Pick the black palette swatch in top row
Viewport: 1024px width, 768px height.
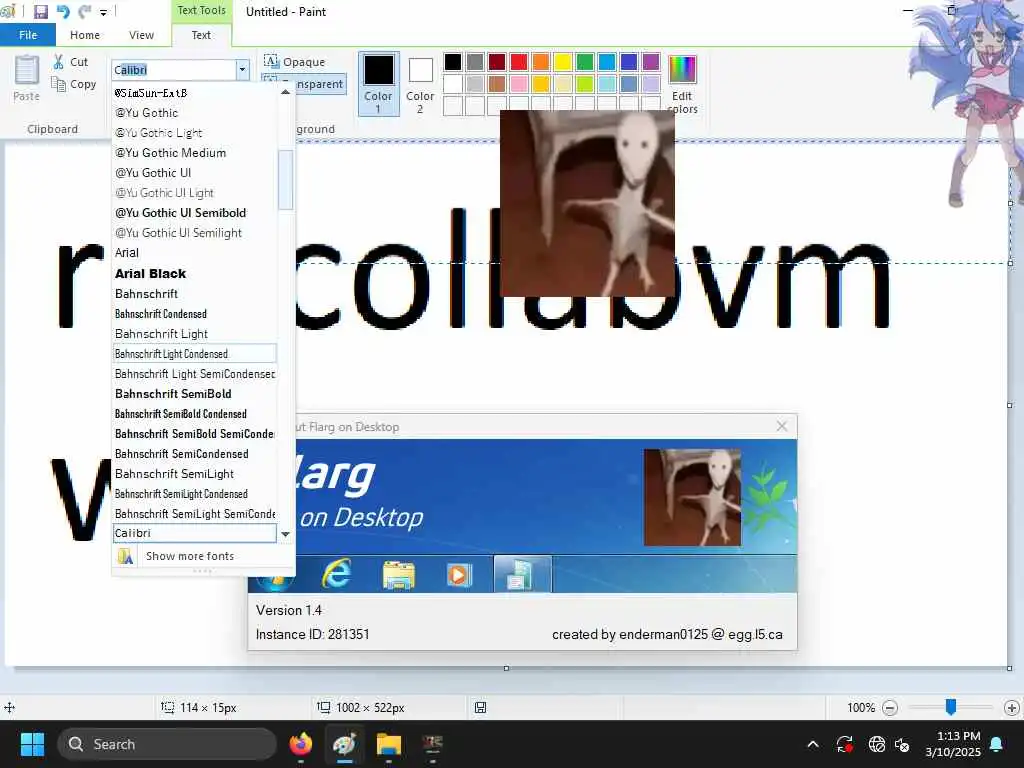pos(453,62)
